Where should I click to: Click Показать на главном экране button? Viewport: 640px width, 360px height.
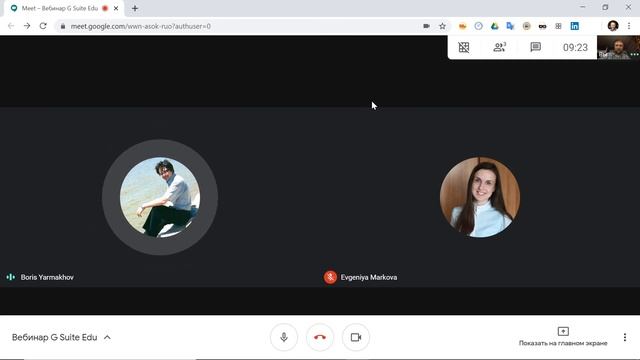pyautogui.click(x=563, y=337)
